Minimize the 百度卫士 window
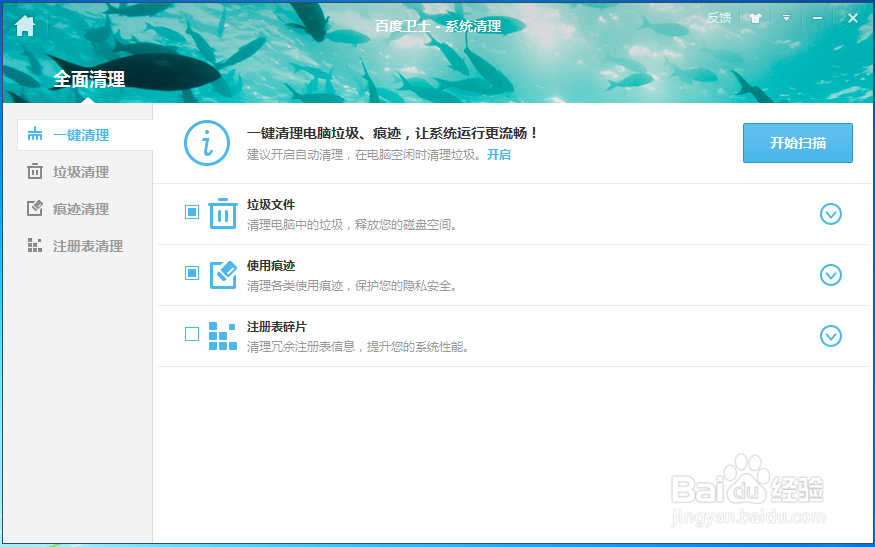The image size is (875, 547). pos(818,18)
